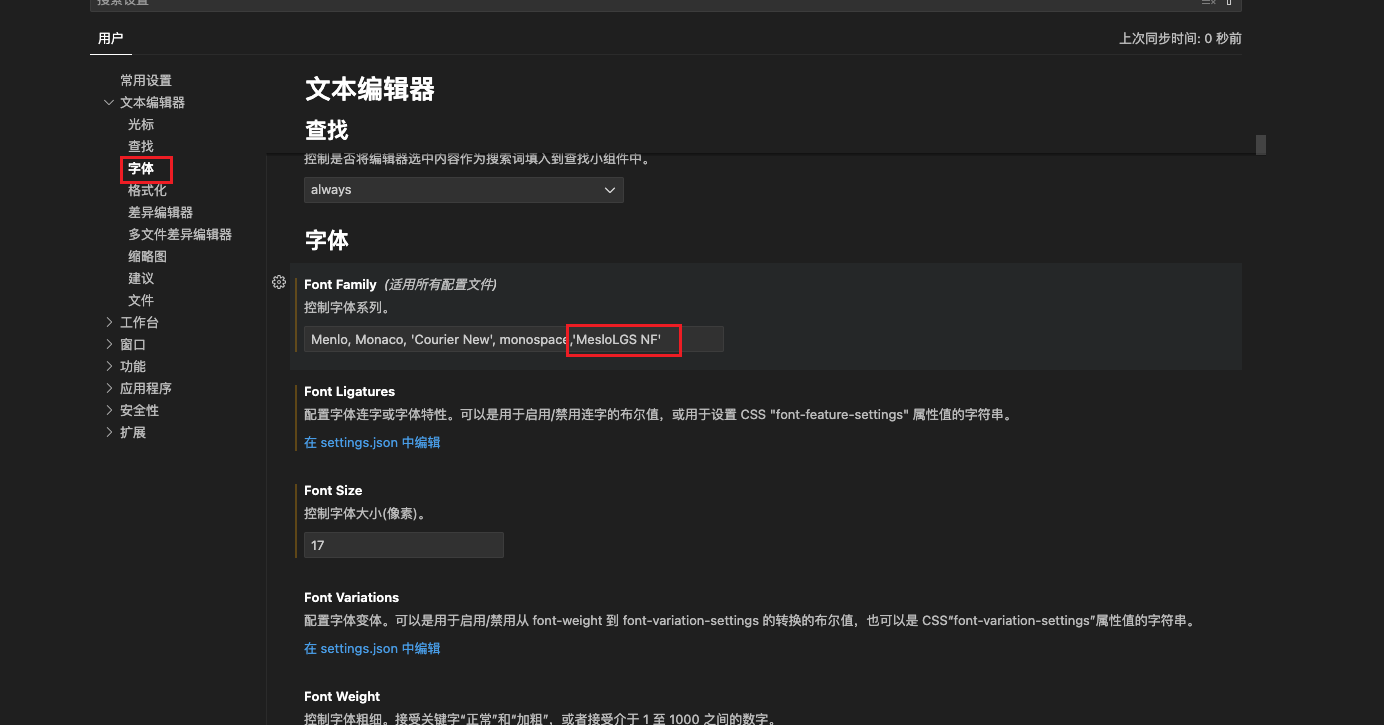Open the gear action menu beside Font Family
This screenshot has height=725, width=1384.
pyautogui.click(x=279, y=282)
